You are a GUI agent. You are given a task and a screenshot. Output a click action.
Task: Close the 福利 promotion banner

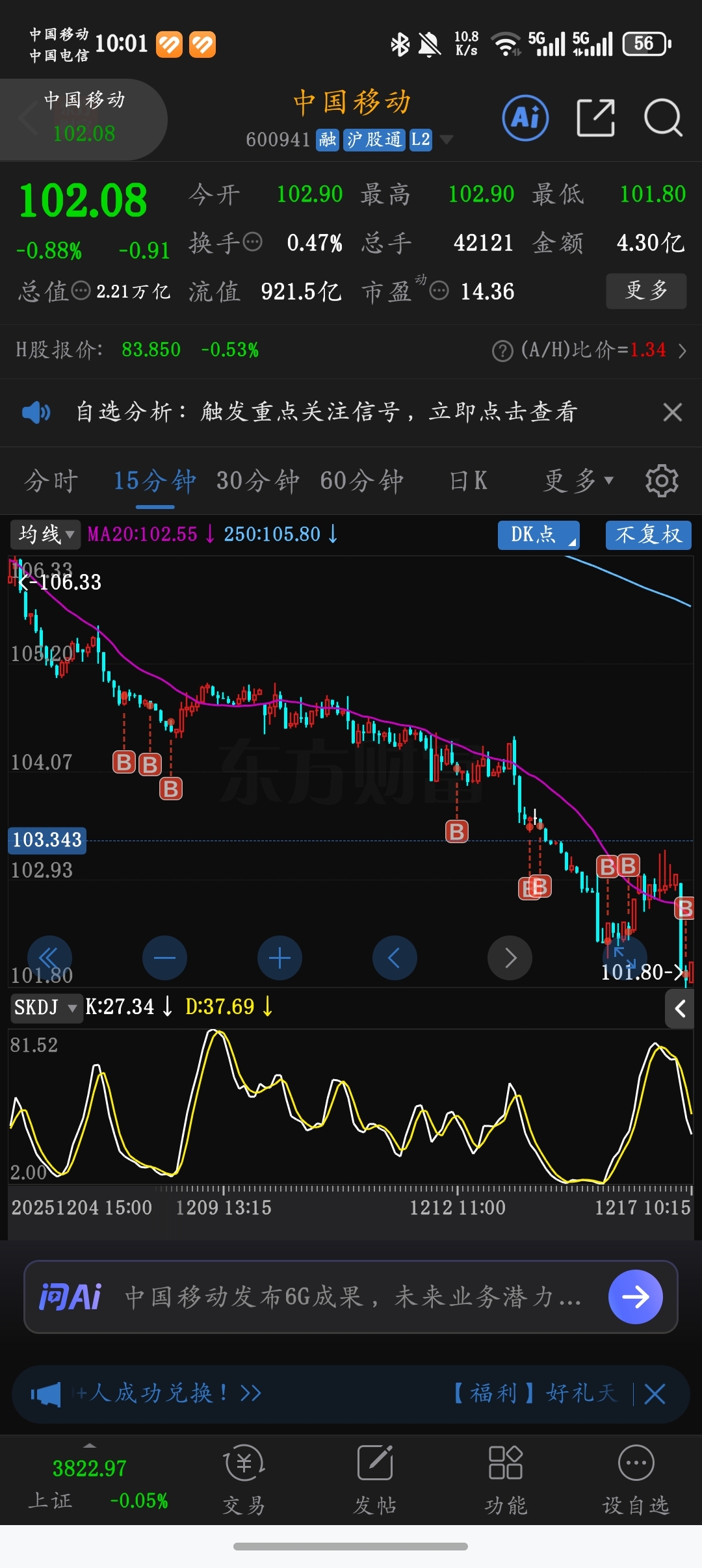(x=655, y=1394)
